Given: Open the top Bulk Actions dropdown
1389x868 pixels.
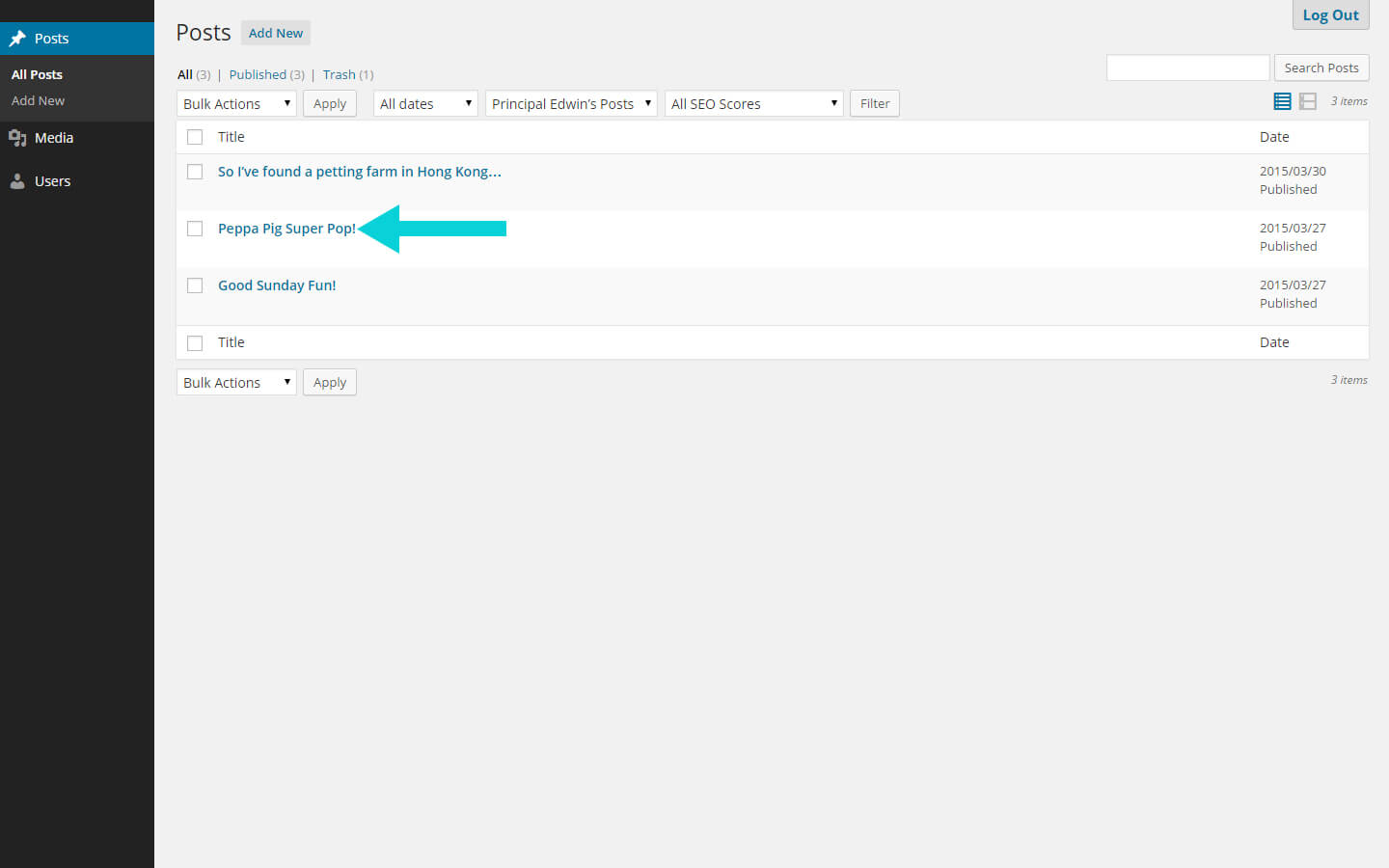Looking at the screenshot, I should [x=236, y=103].
